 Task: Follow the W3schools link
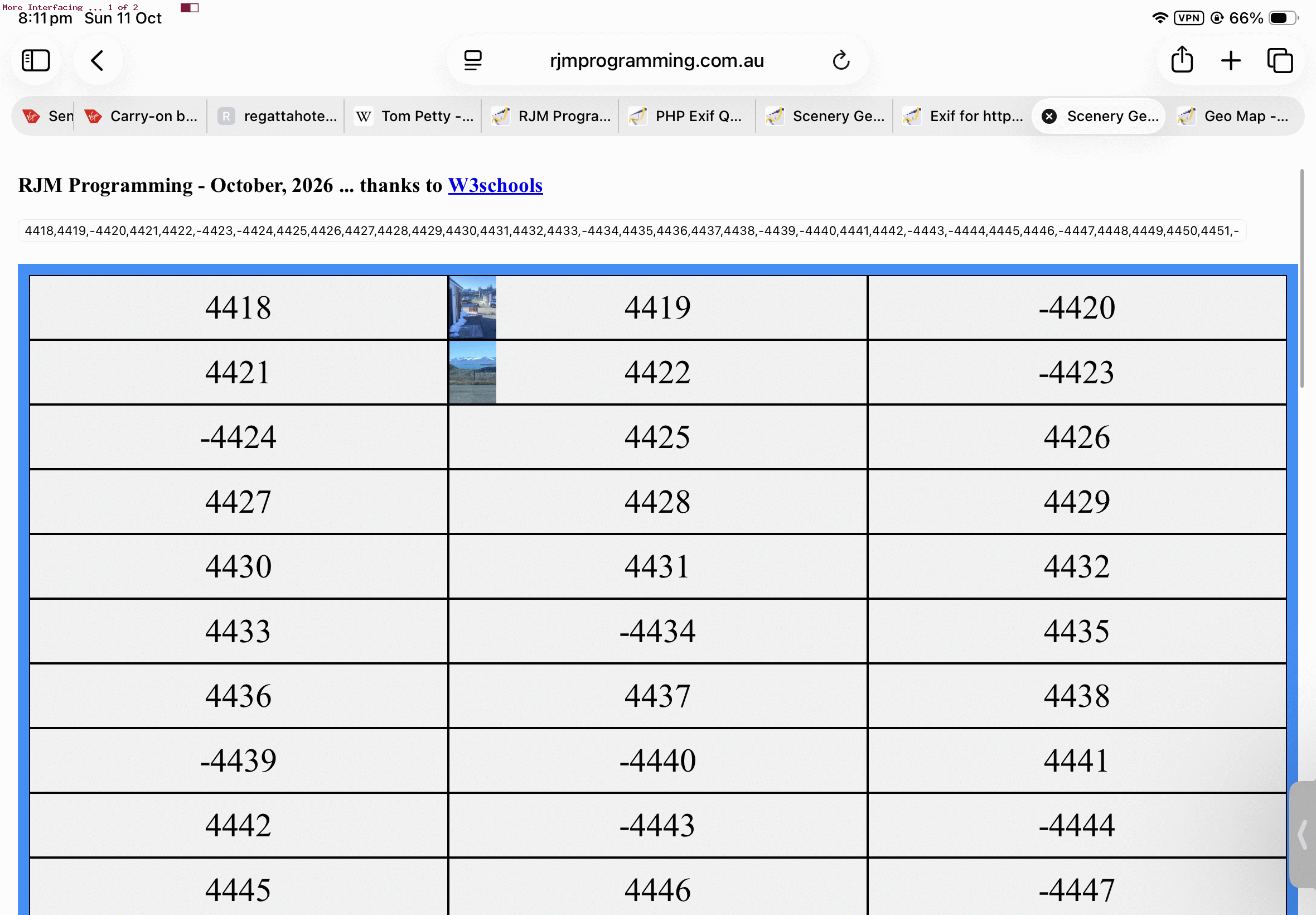click(495, 186)
